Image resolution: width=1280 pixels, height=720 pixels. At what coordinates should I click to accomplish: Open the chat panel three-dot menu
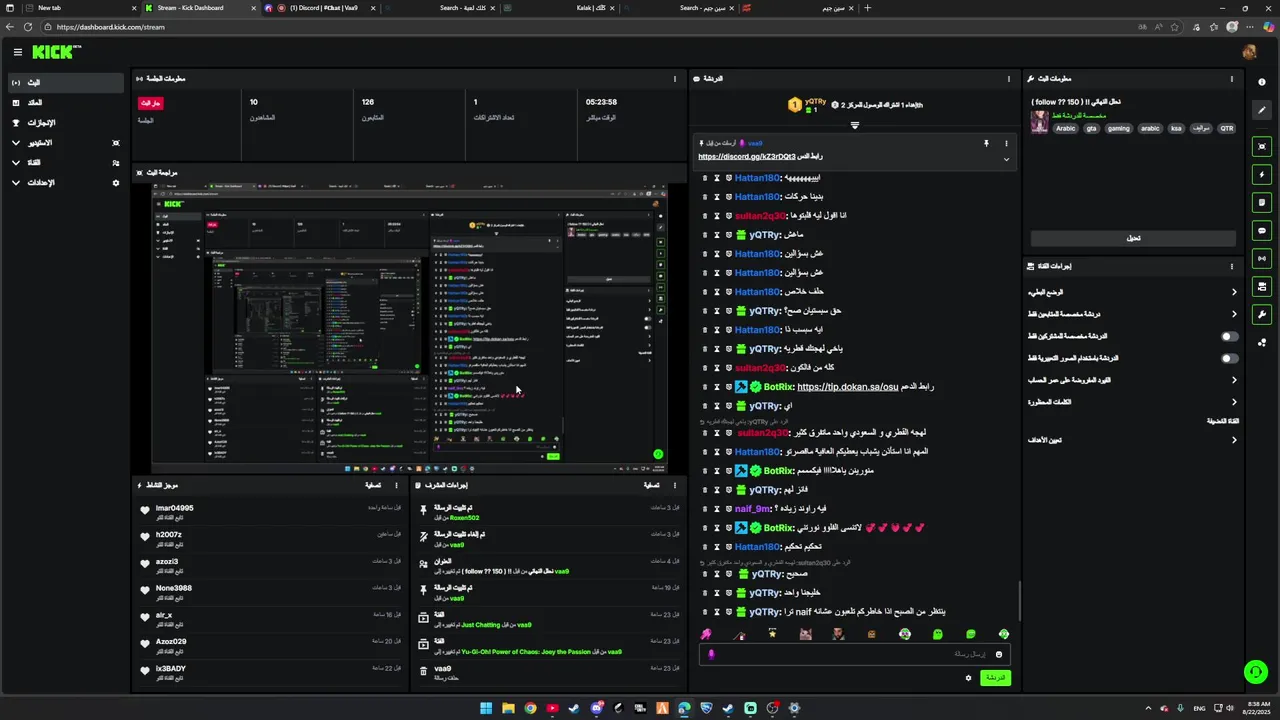[x=1008, y=78]
